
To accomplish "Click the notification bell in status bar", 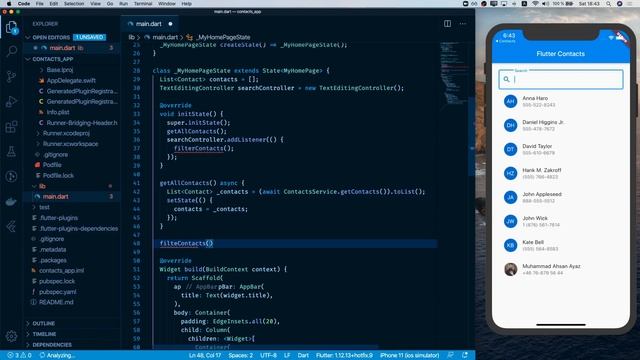I will [x=465, y=355].
